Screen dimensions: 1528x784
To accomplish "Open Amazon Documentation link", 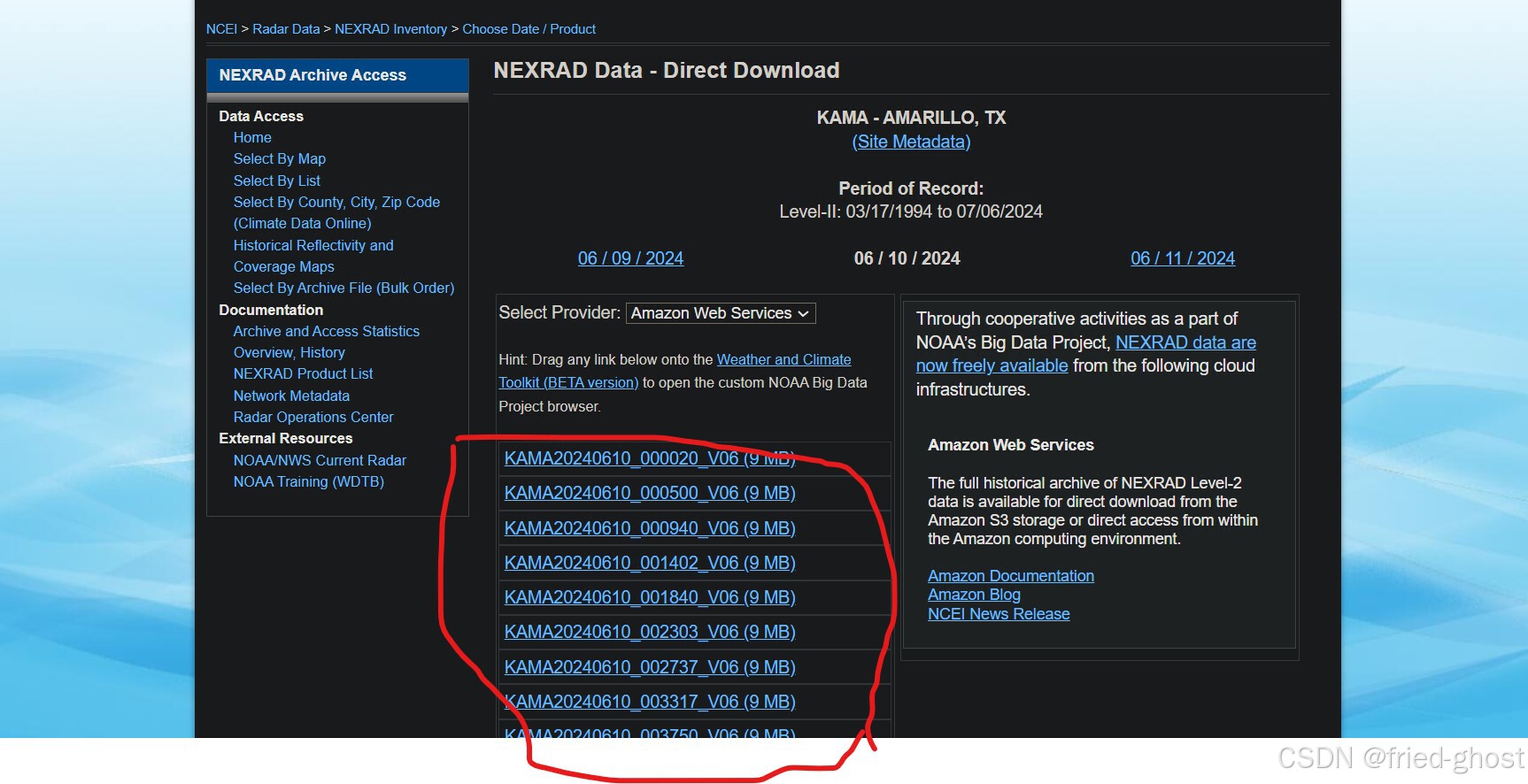I will 1011,576.
